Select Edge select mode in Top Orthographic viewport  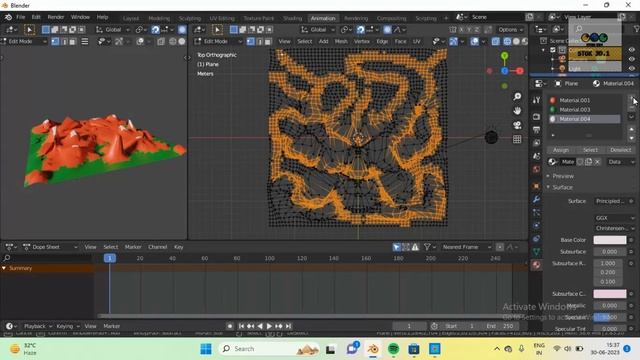pyautogui.click(x=260, y=41)
